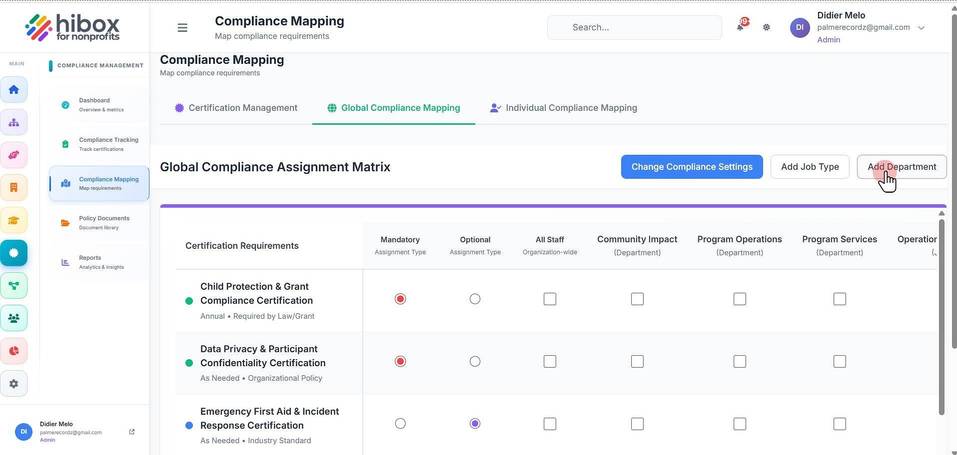Open the red pie chart sidebar icon
Image resolution: width=957 pixels, height=455 pixels.
coord(13,351)
